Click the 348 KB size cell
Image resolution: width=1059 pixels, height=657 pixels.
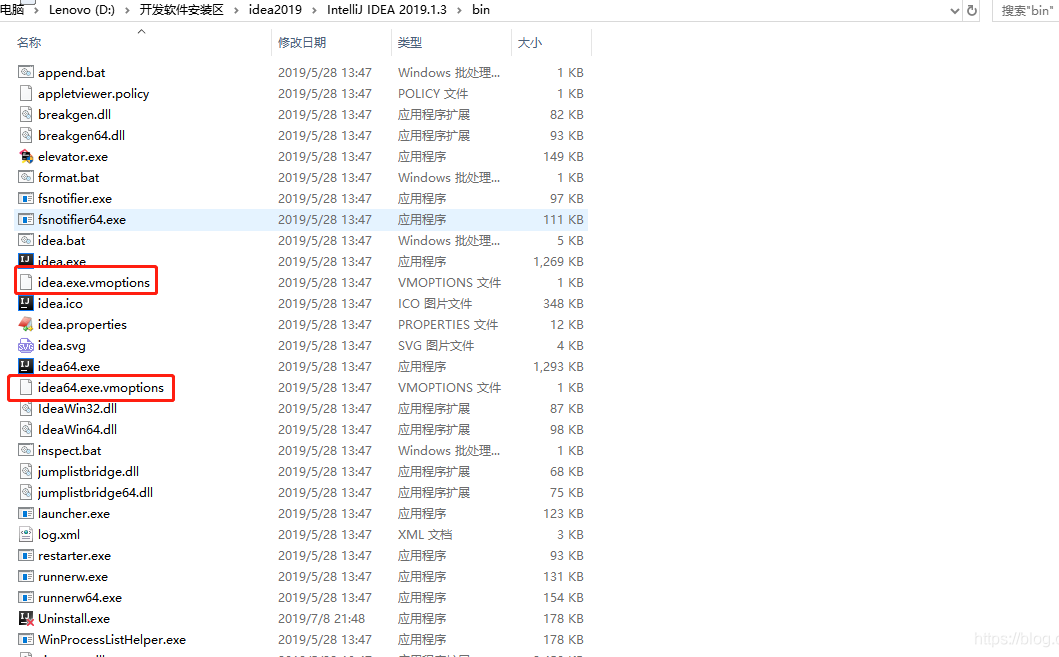click(x=563, y=303)
